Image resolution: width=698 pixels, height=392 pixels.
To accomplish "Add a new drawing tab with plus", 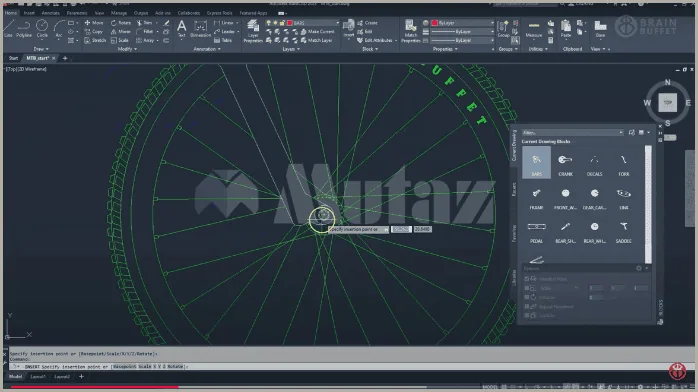I will [x=65, y=58].
